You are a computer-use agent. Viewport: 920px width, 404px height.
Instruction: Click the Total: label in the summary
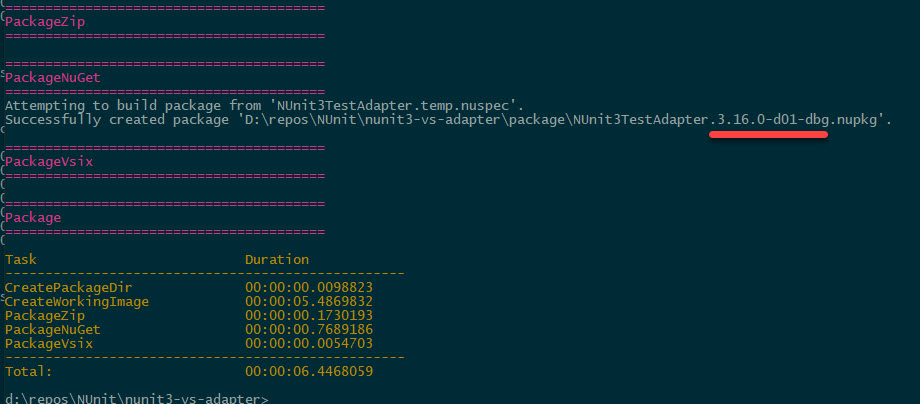pos(29,371)
